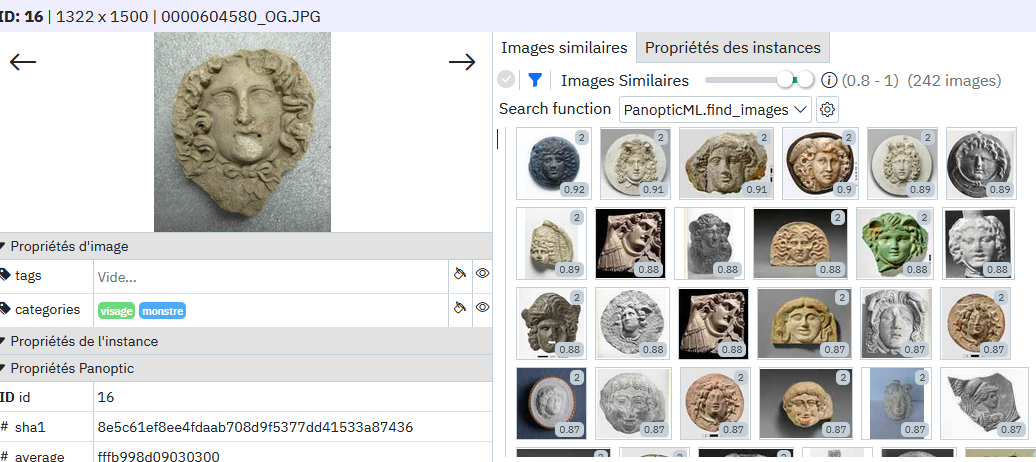Click the blue filter funnel icon
The image size is (1036, 462).
click(535, 81)
